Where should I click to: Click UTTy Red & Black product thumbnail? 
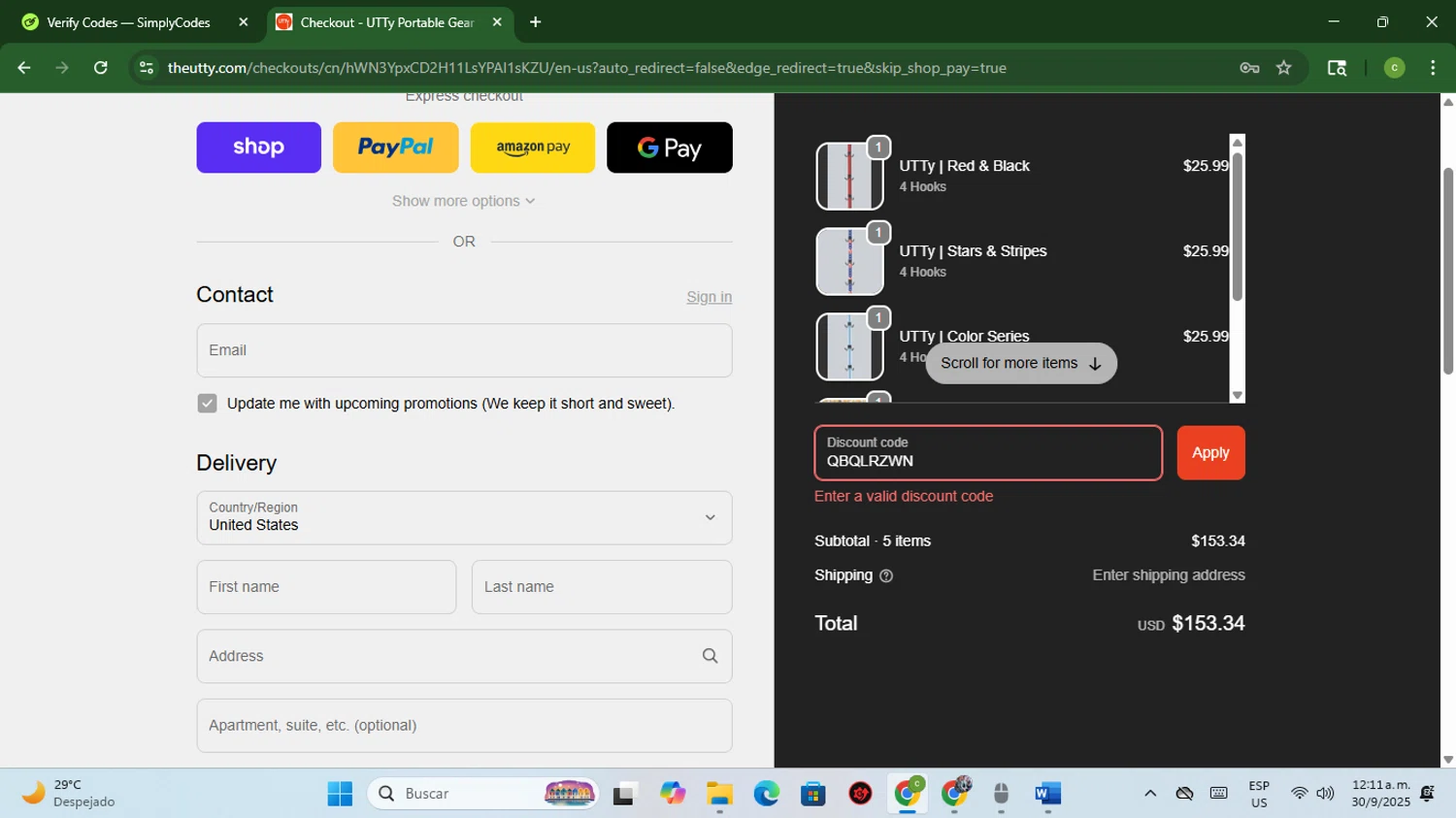(x=849, y=177)
